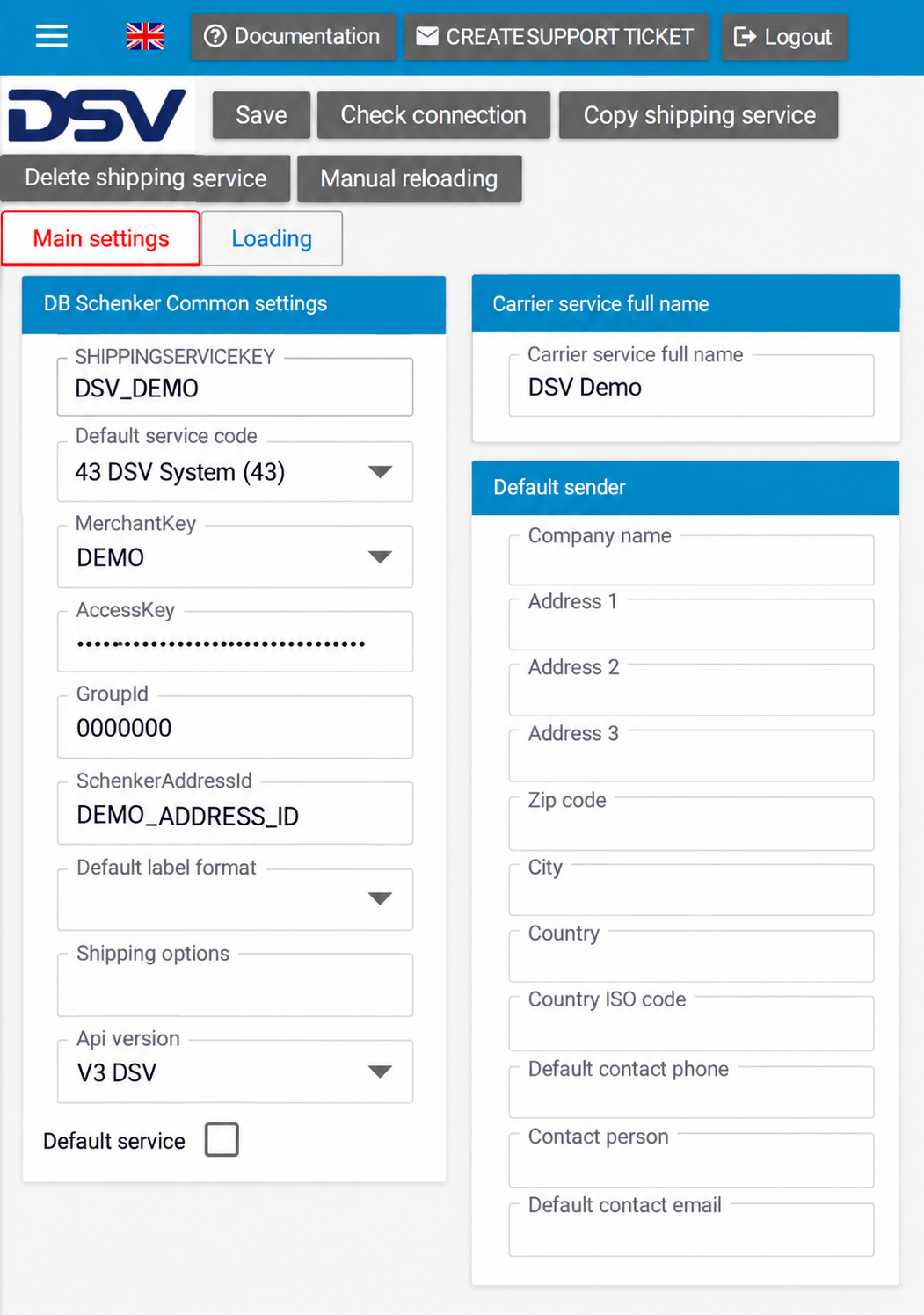
Task: Change language via UK flag icon
Action: pos(145,36)
